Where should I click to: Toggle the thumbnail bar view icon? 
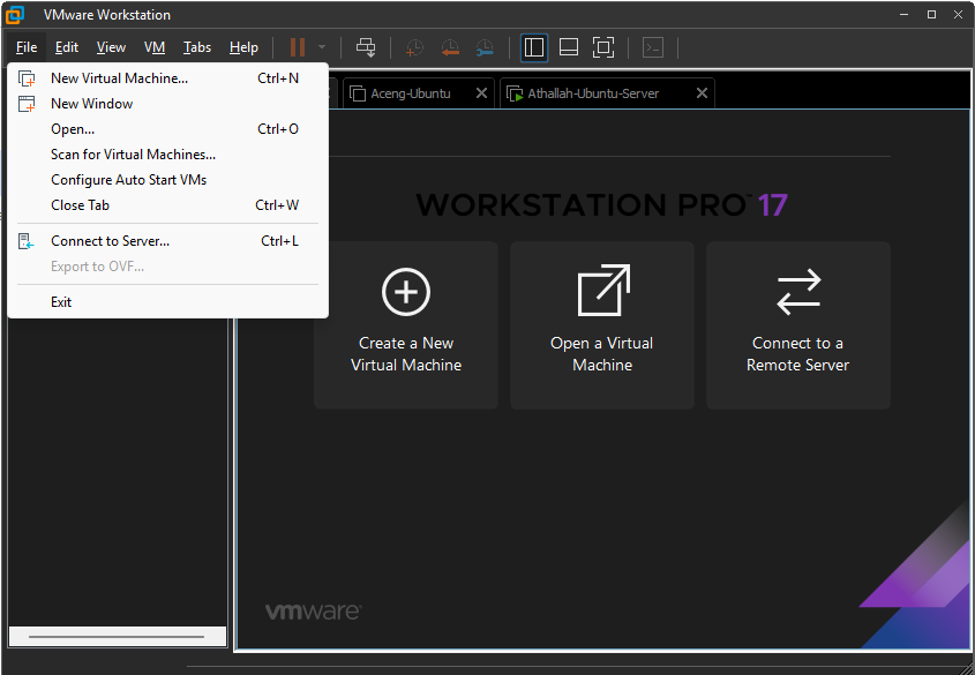pyautogui.click(x=569, y=47)
